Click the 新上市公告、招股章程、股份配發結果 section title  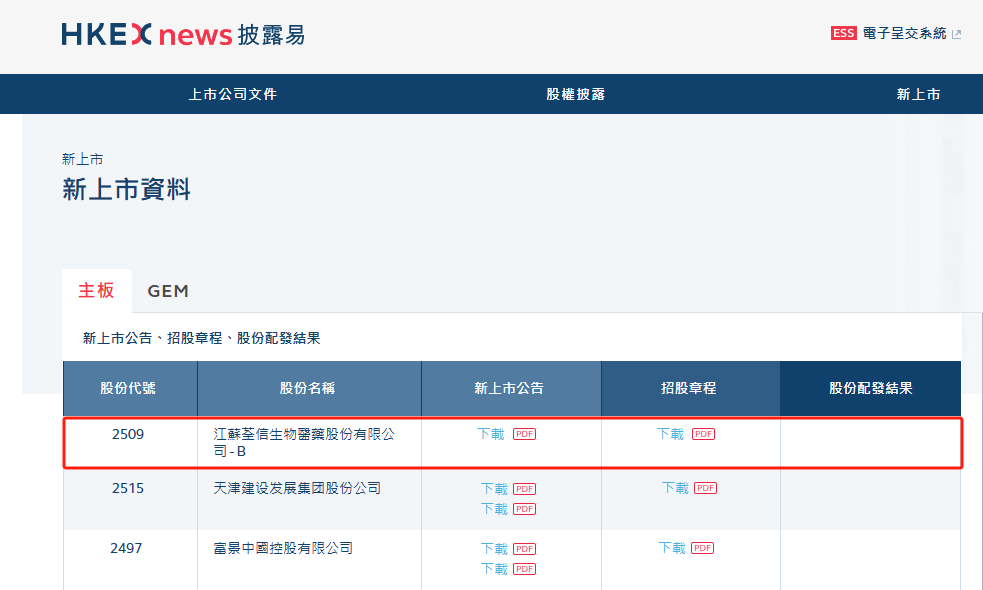tap(201, 338)
